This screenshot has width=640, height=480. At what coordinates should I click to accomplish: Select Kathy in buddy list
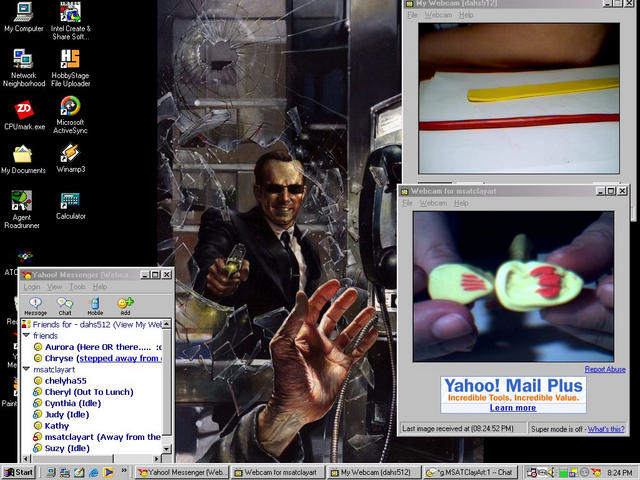[x=51, y=426]
